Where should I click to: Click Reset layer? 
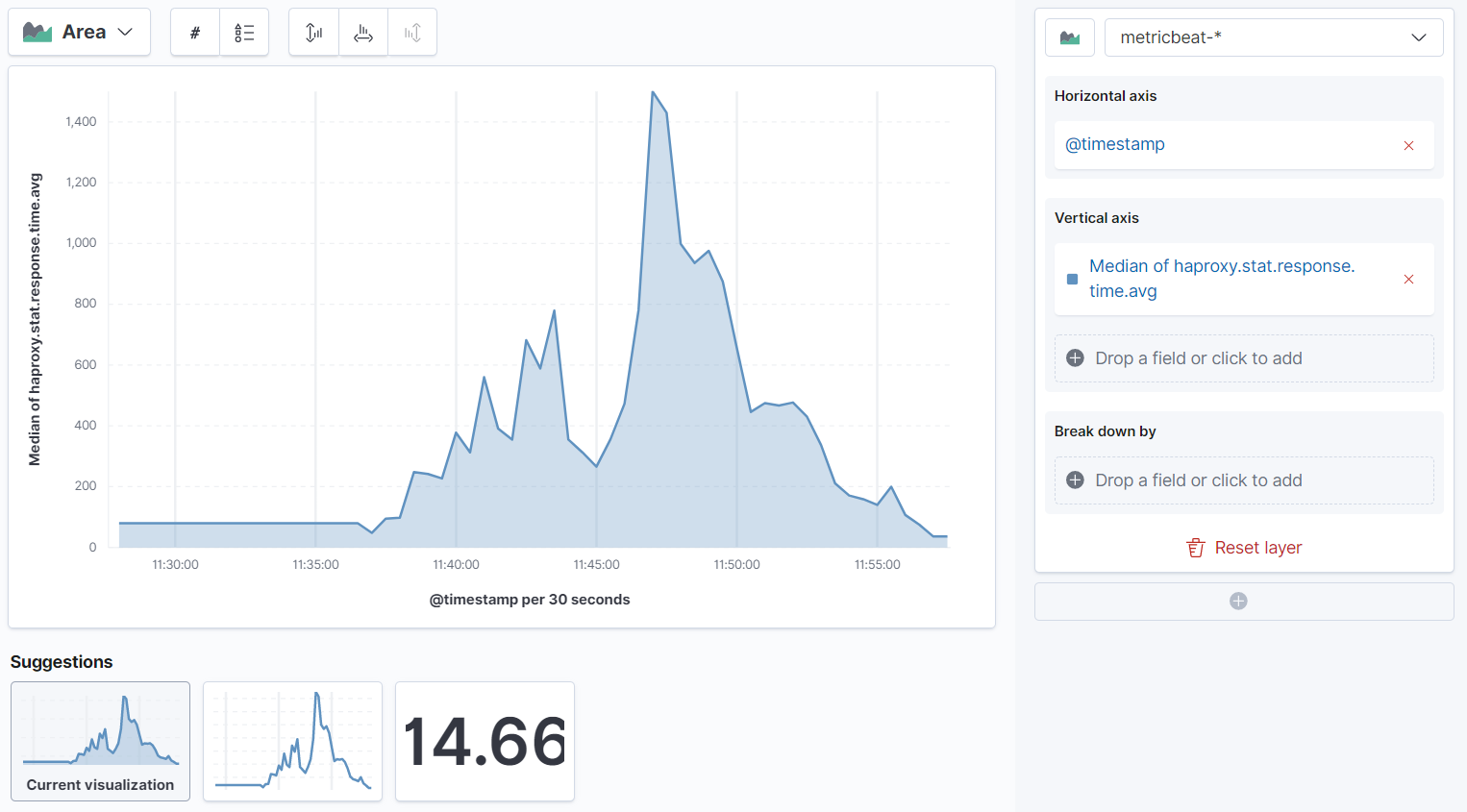(x=1257, y=547)
